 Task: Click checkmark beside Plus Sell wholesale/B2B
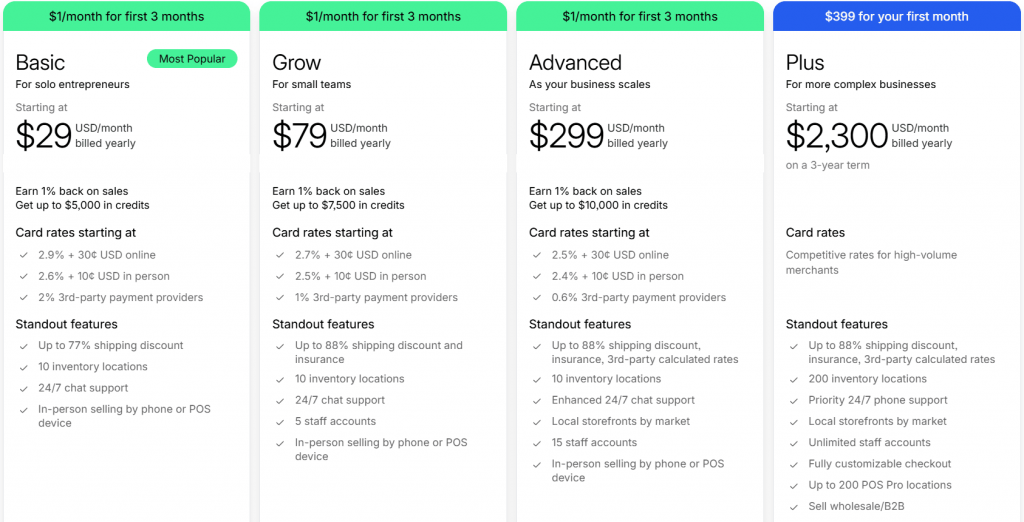click(794, 507)
